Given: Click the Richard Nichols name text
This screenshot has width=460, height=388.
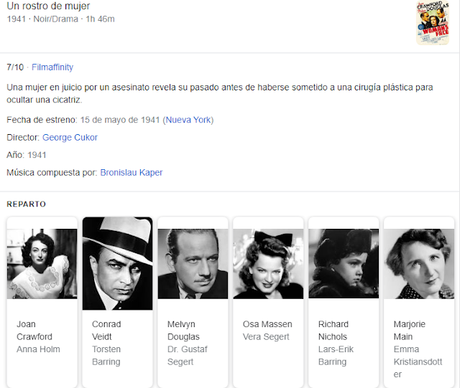Looking at the screenshot, I should coord(333,330).
